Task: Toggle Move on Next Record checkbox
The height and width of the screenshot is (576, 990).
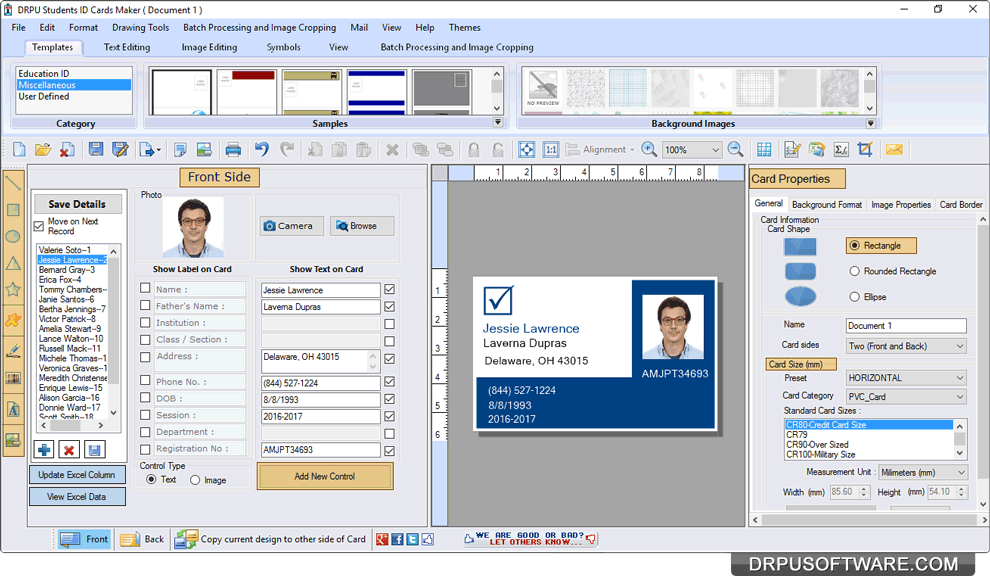Action: [39, 225]
